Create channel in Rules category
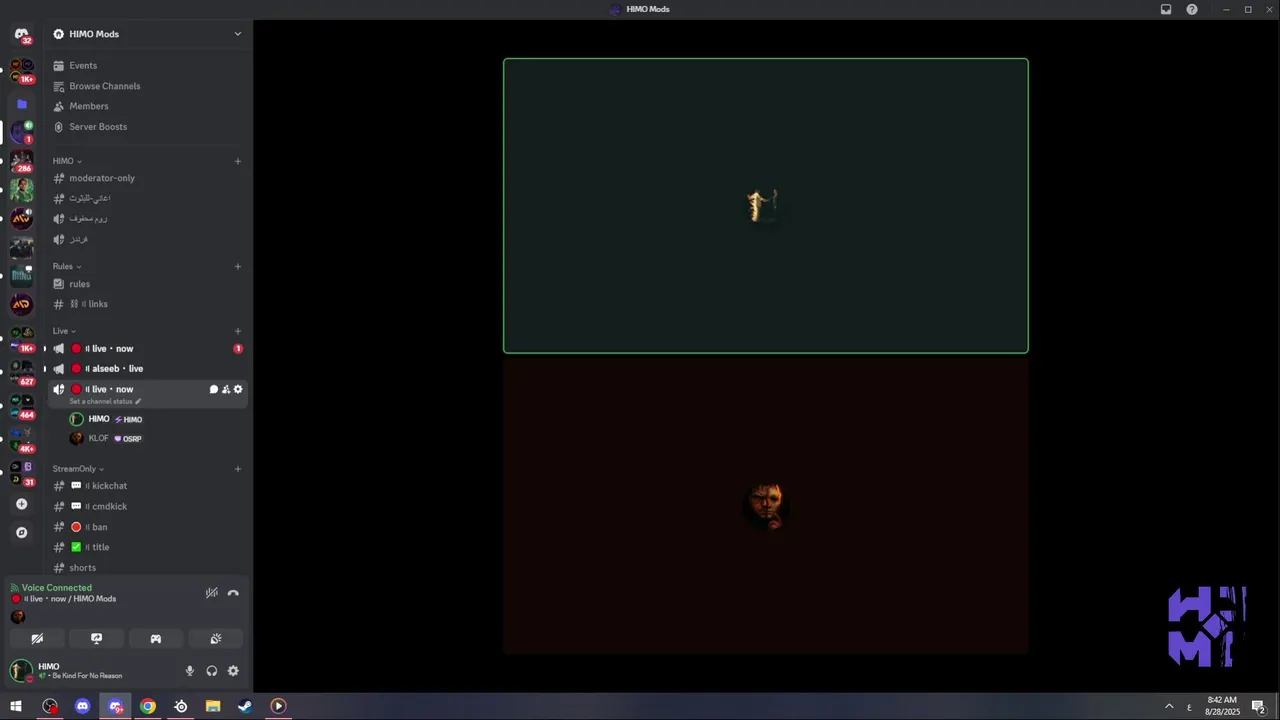This screenshot has width=1280, height=720. [238, 266]
